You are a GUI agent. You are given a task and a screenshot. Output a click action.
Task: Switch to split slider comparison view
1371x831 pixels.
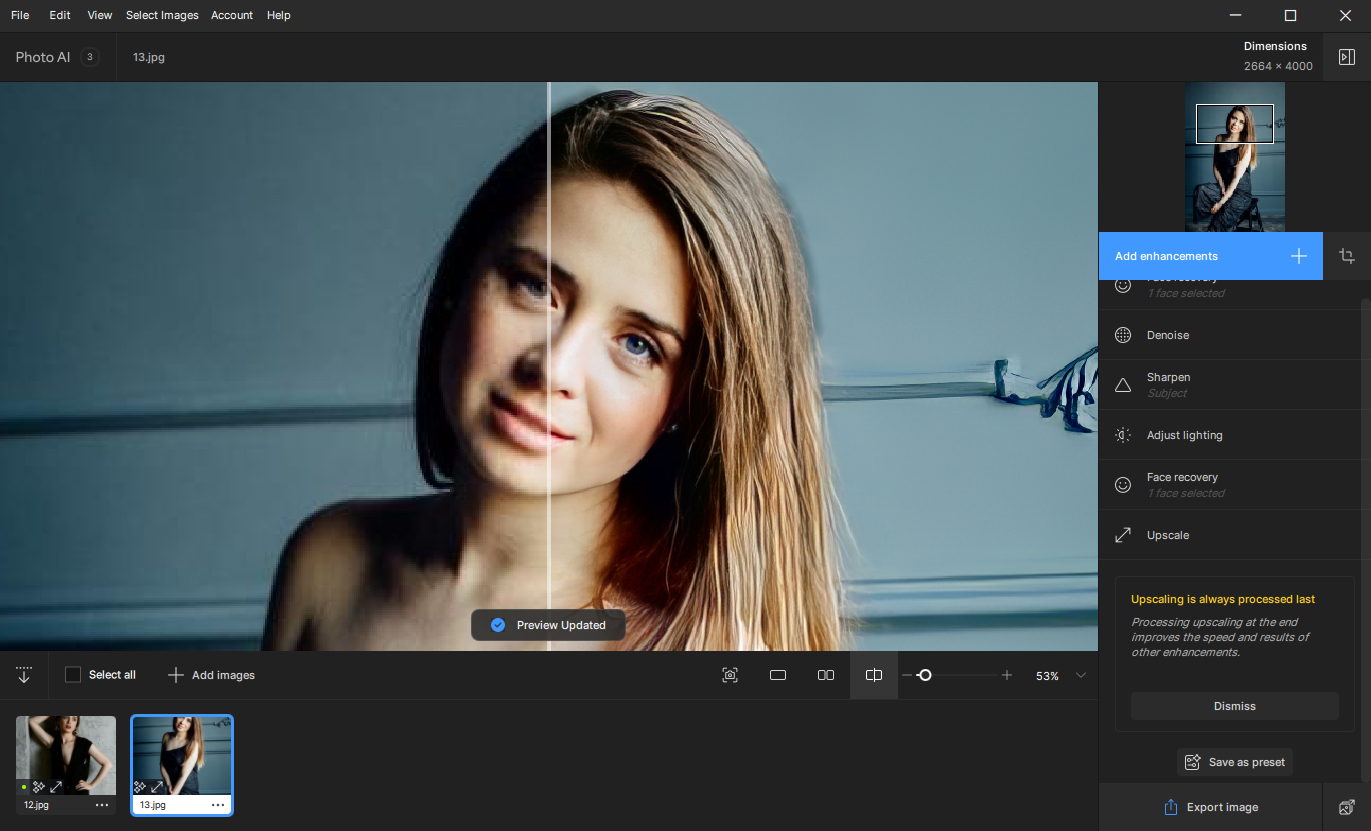[873, 675]
